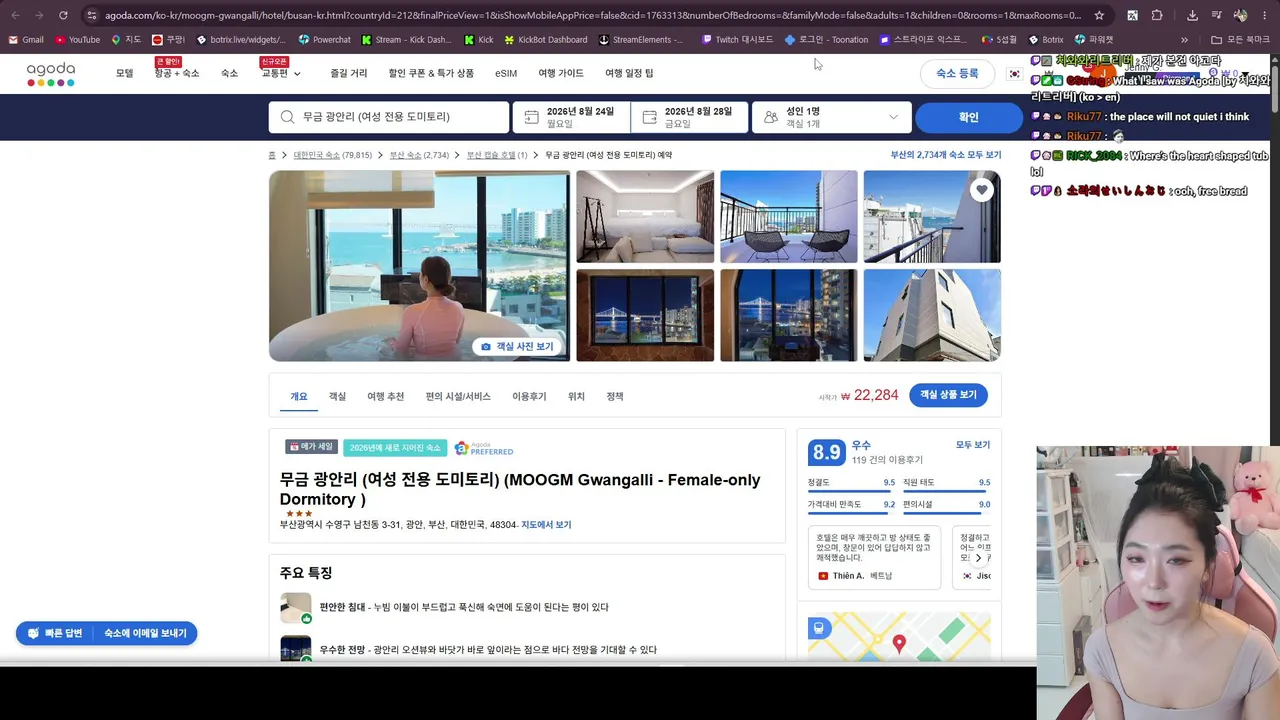
Task: Click the transit icon on the map
Action: [819, 628]
